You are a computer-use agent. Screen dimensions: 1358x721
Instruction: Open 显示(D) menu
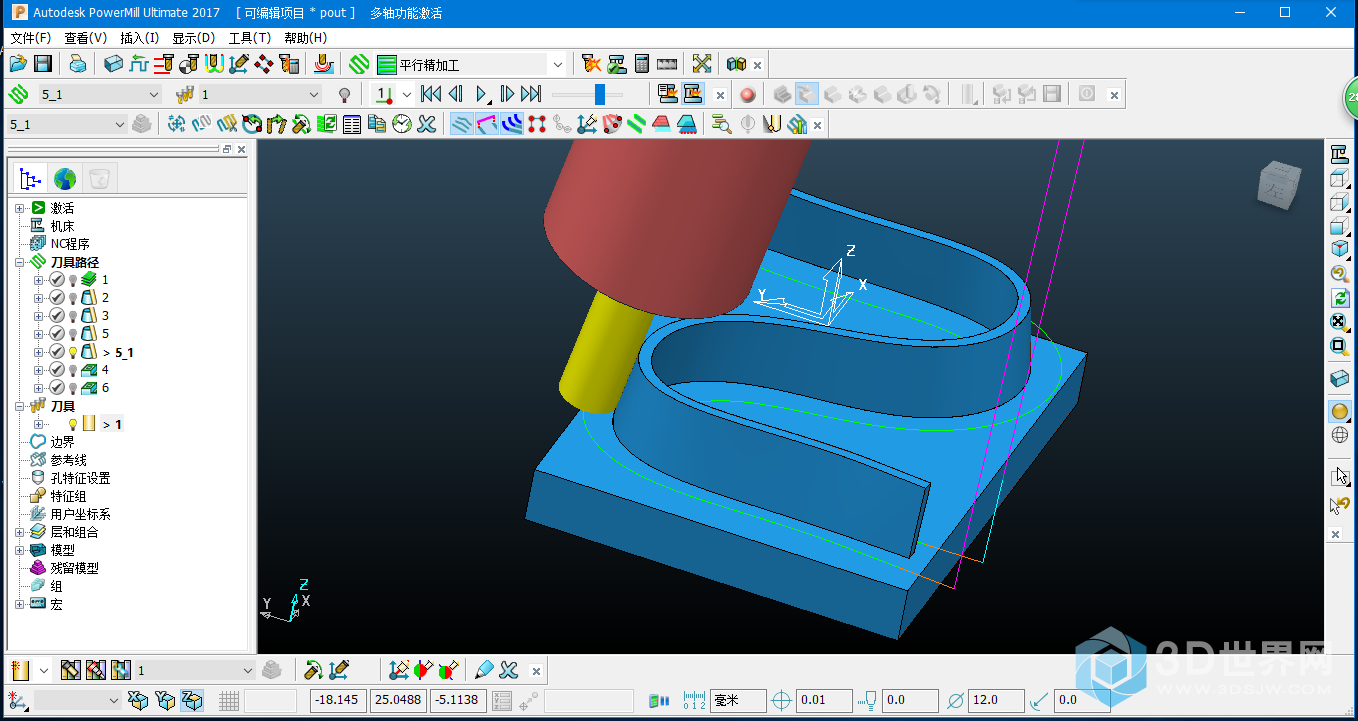[x=194, y=38]
